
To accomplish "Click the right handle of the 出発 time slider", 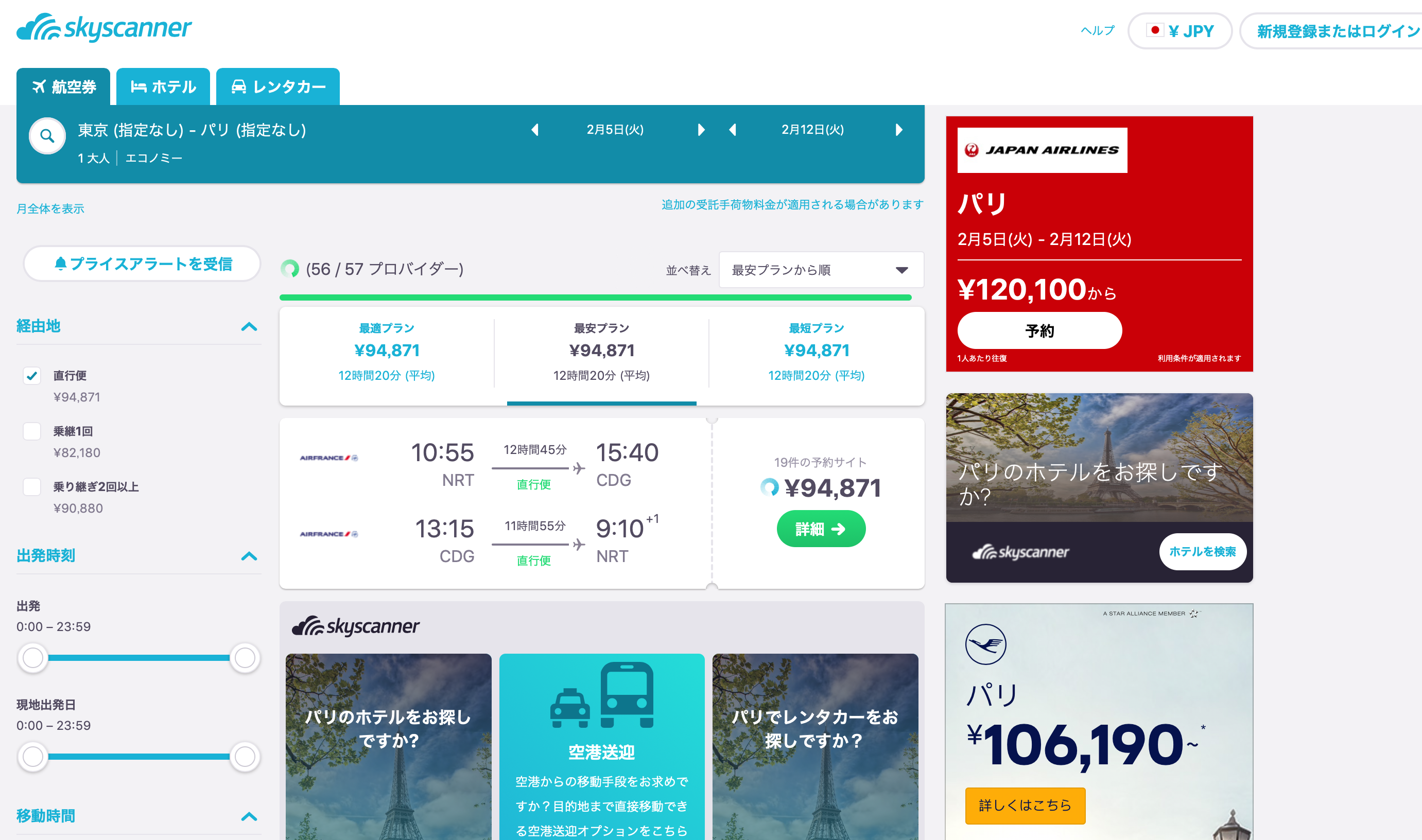I will click(245, 658).
